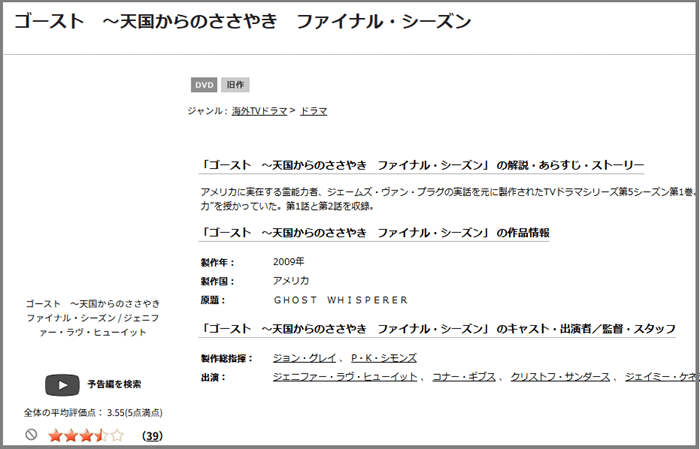Screen dimensions: 700x449
Task: Click the page title ゴースト ファイナル・シーズン
Action: tap(242, 21)
